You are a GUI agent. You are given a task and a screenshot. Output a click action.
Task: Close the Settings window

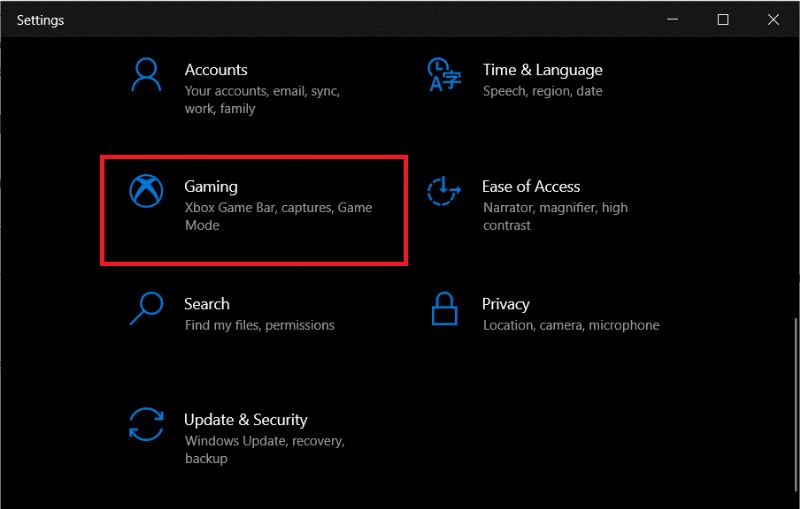pyautogui.click(x=773, y=19)
